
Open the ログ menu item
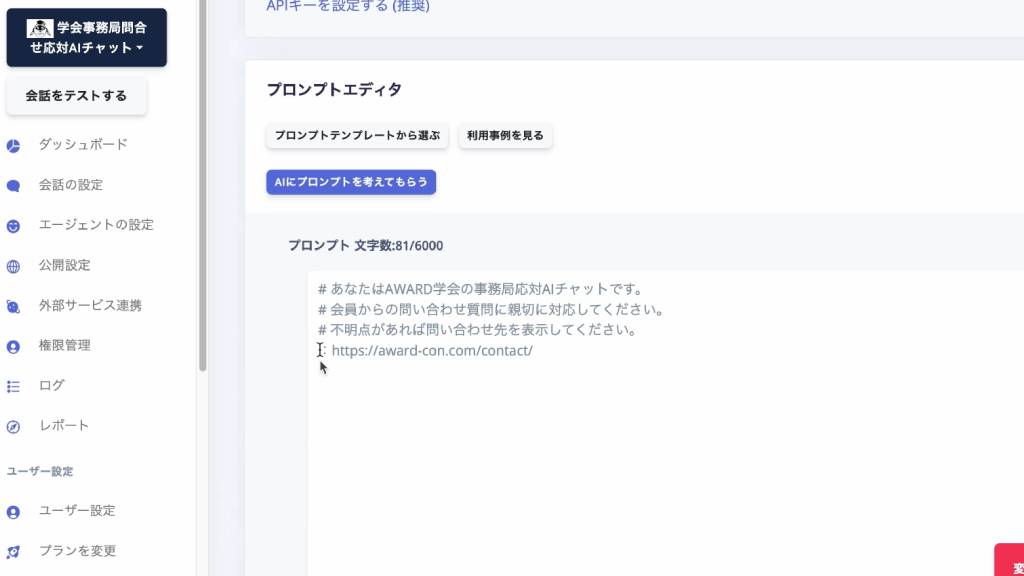pyautogui.click(x=52, y=386)
